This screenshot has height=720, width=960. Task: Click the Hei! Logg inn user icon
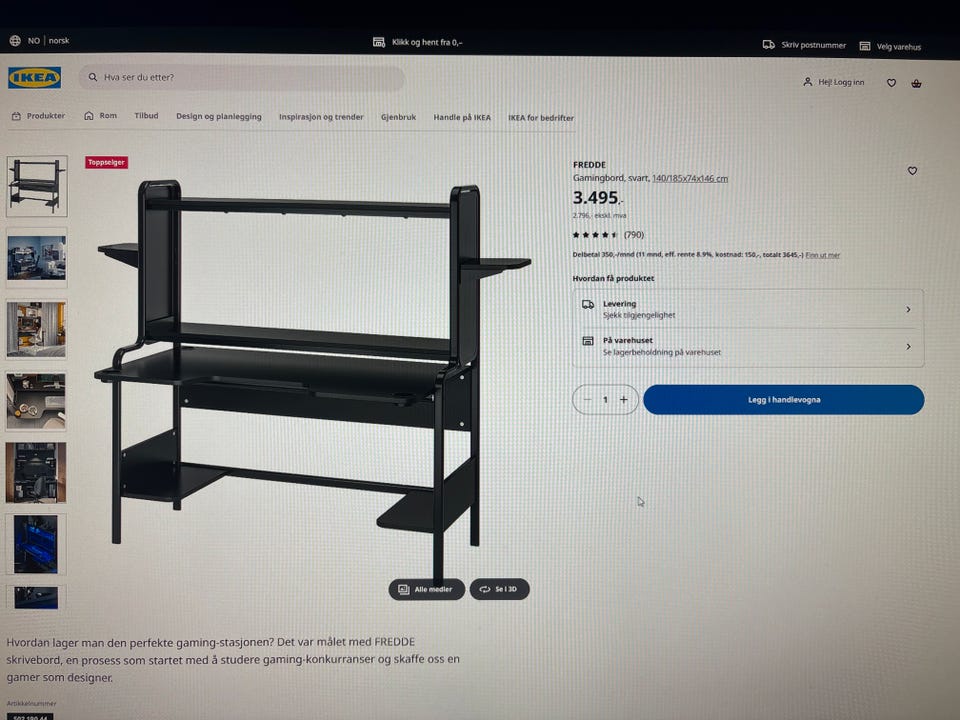(808, 81)
